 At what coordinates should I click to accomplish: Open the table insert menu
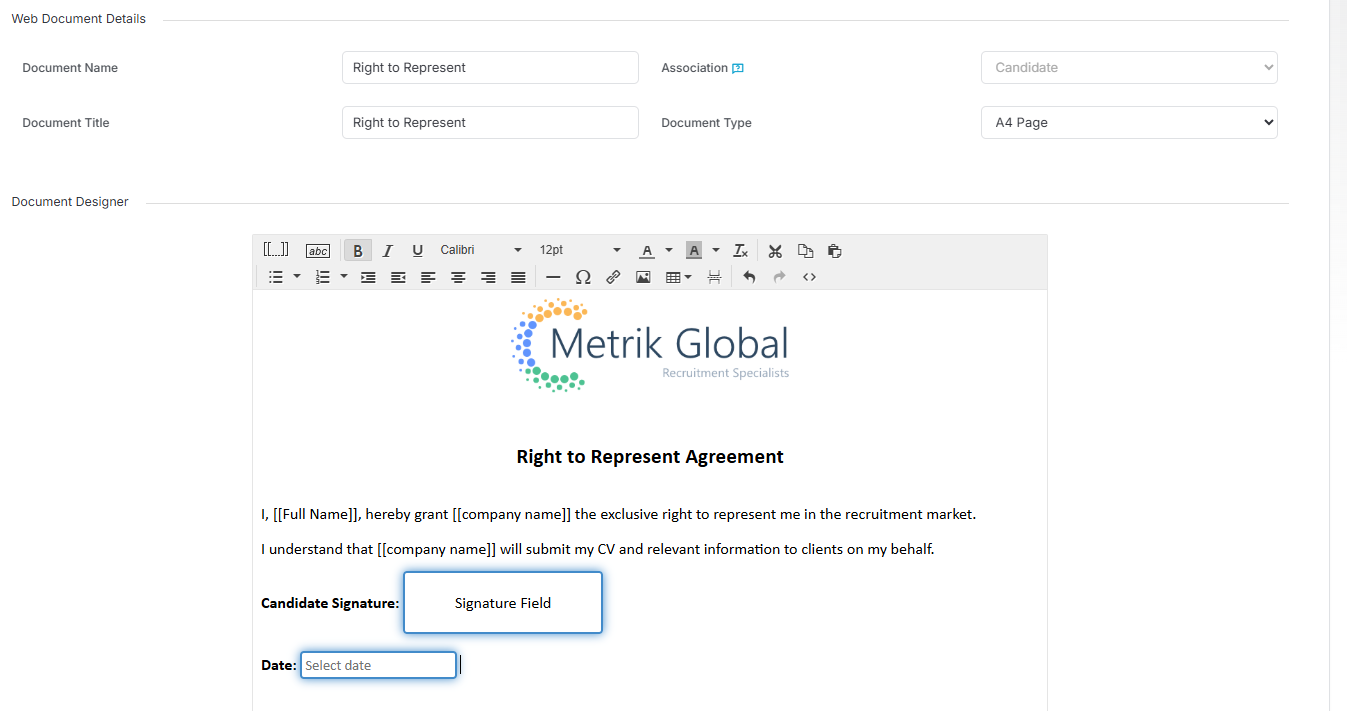coord(679,277)
